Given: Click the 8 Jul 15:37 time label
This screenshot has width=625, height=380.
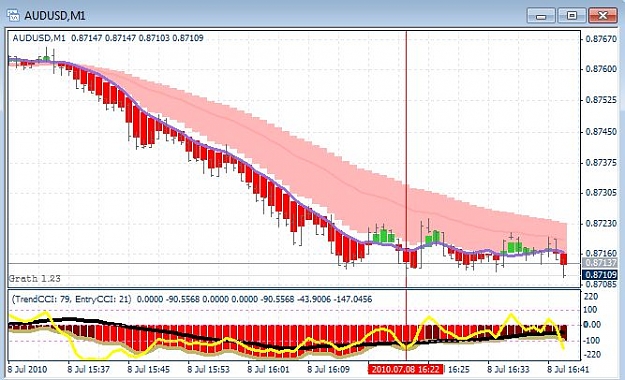Looking at the screenshot, I should click(x=88, y=370).
